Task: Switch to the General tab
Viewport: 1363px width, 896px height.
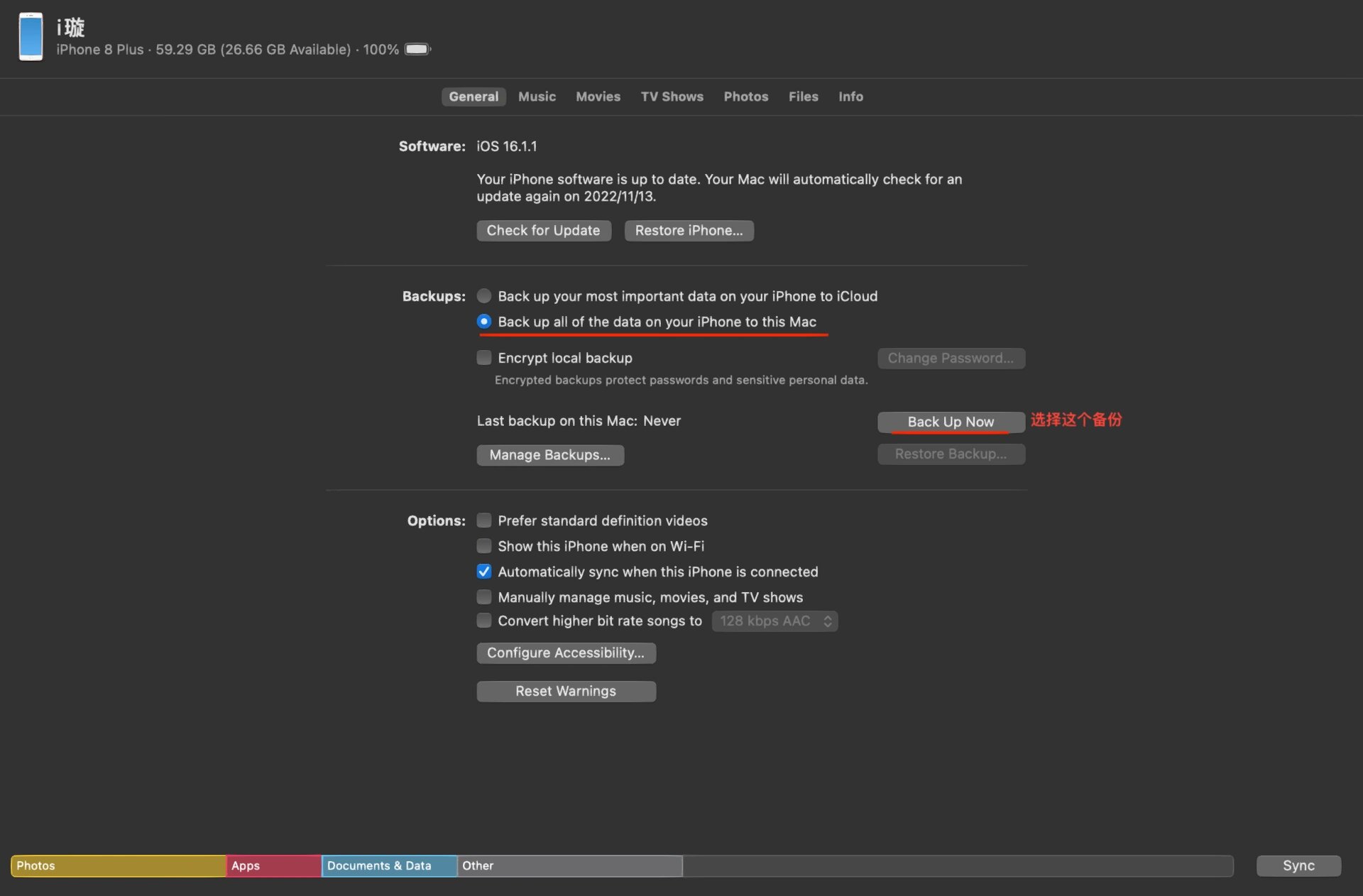Action: coord(474,97)
